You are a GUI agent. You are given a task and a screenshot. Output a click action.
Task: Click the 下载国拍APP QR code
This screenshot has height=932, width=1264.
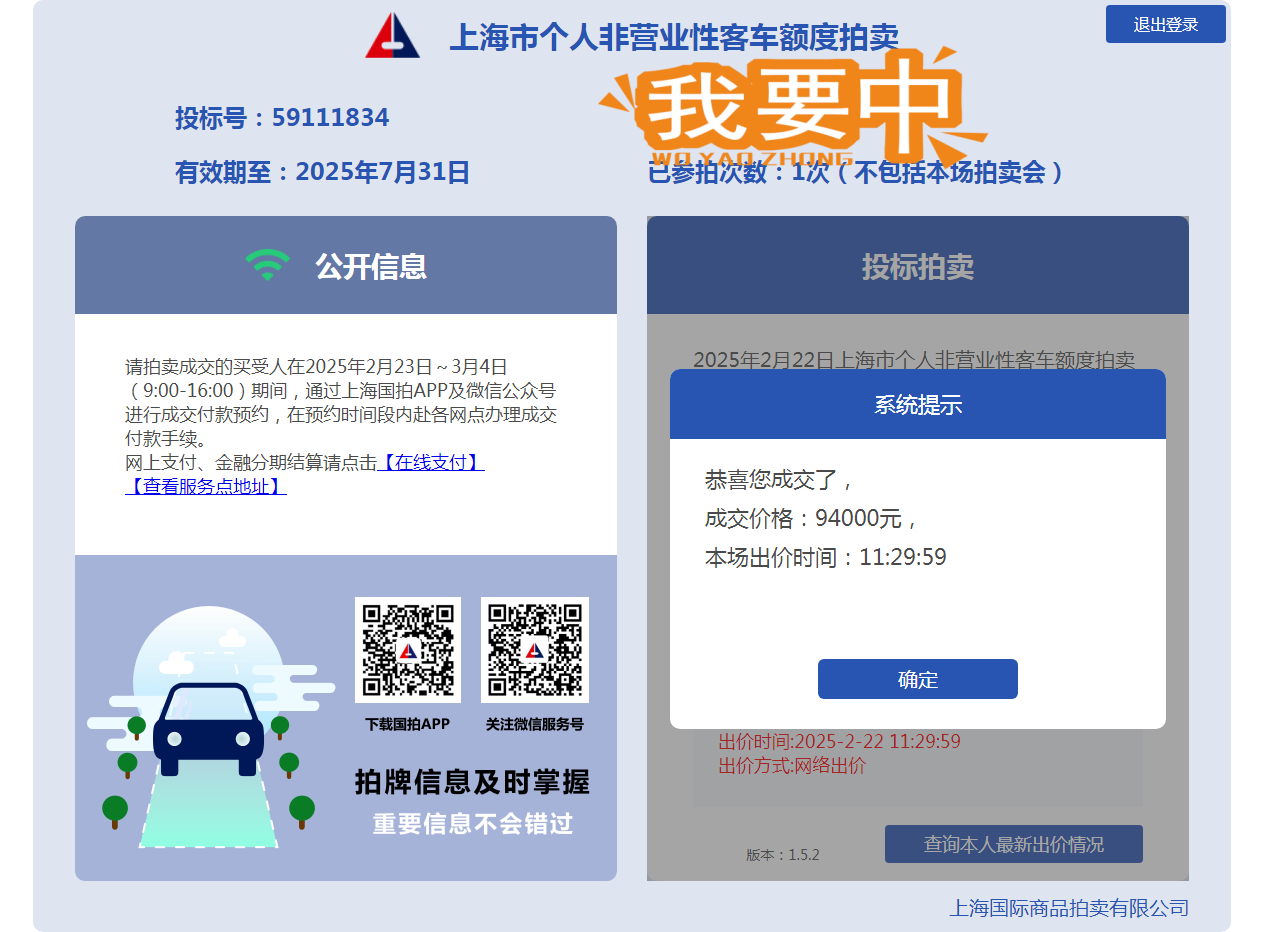[408, 650]
